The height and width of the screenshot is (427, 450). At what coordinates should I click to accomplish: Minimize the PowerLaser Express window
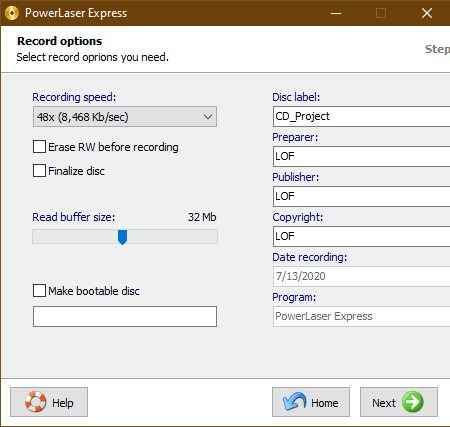point(336,13)
